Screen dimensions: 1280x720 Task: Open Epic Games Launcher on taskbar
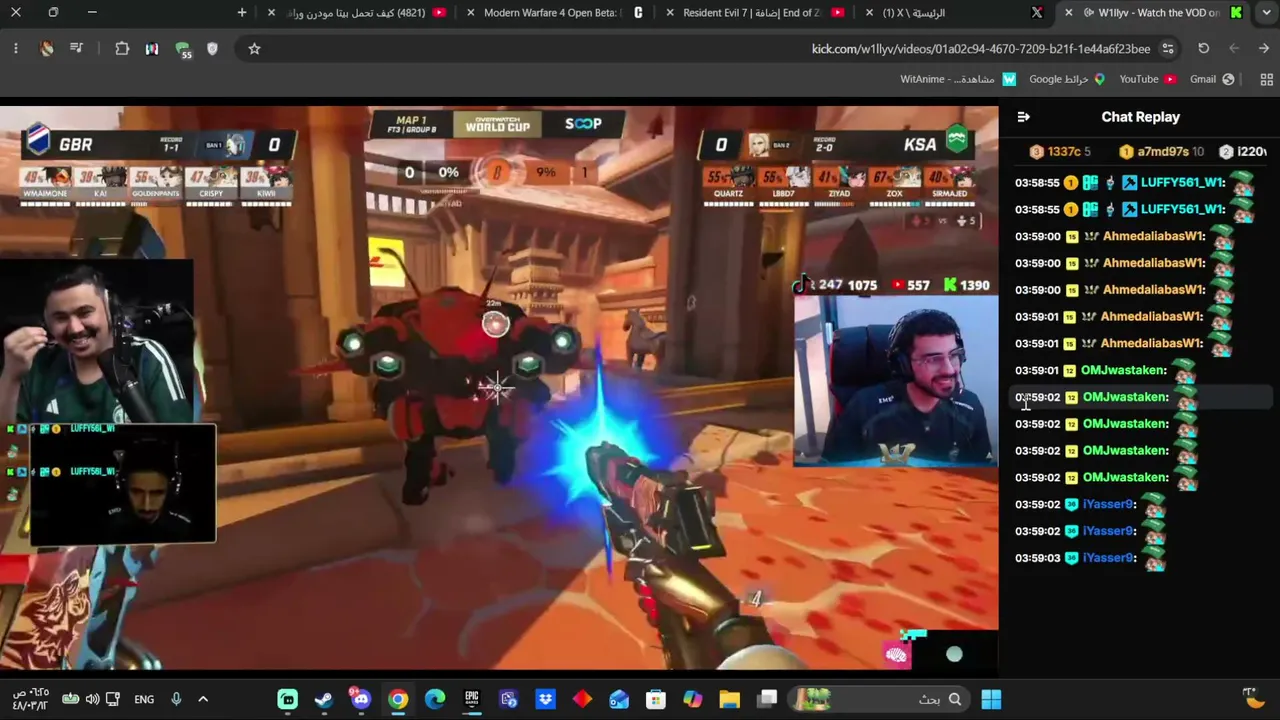(x=472, y=699)
